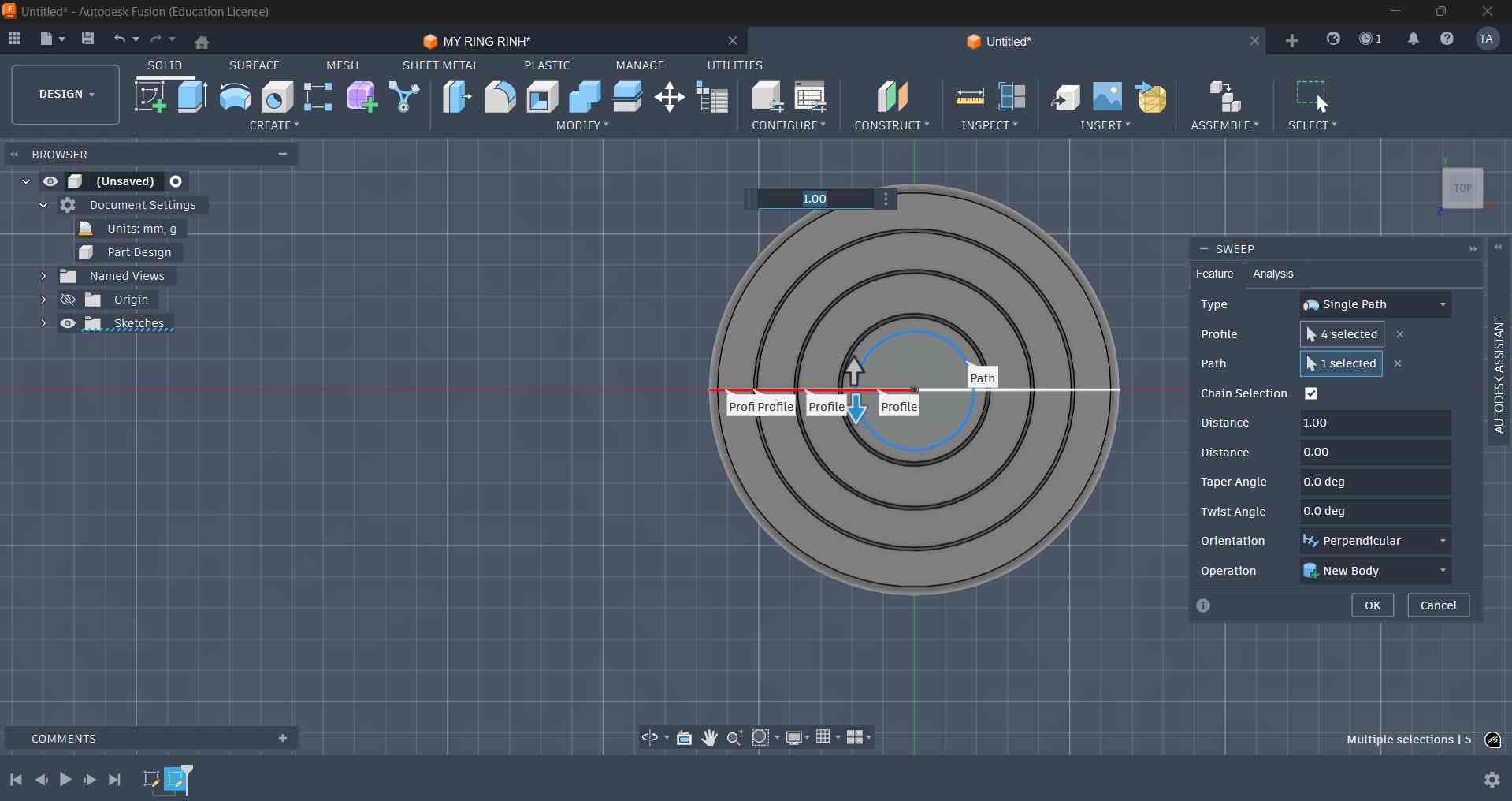Image resolution: width=1512 pixels, height=801 pixels.
Task: Expand the Sketches folder
Action: coord(43,323)
